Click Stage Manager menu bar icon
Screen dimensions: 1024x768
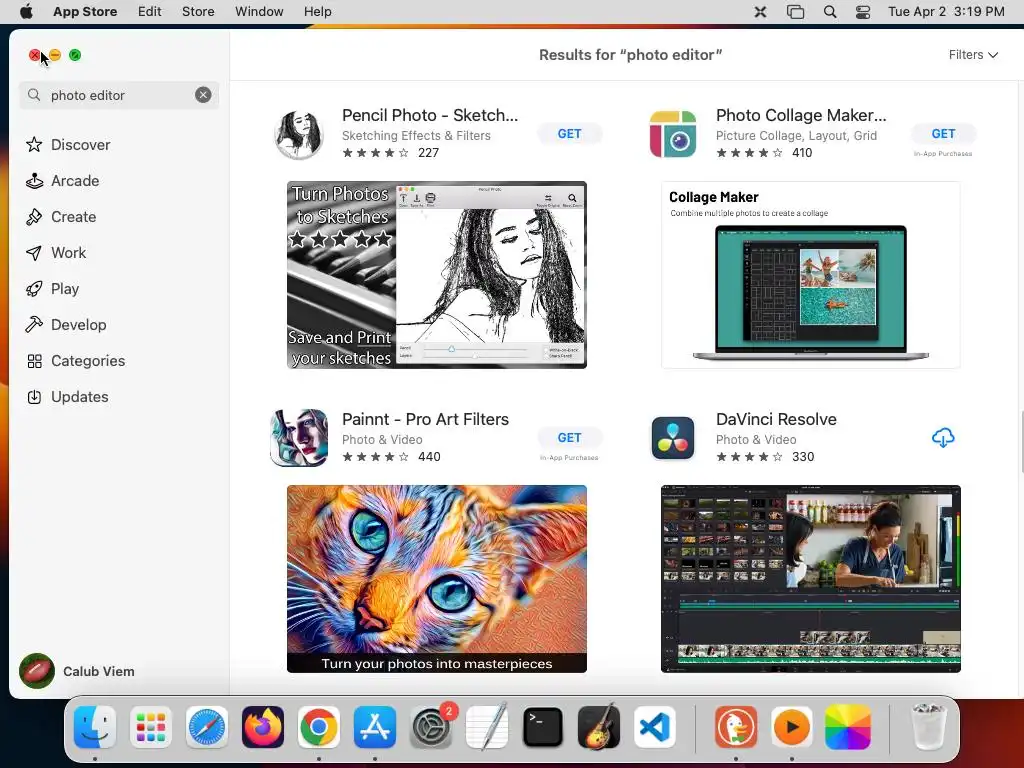tap(795, 12)
